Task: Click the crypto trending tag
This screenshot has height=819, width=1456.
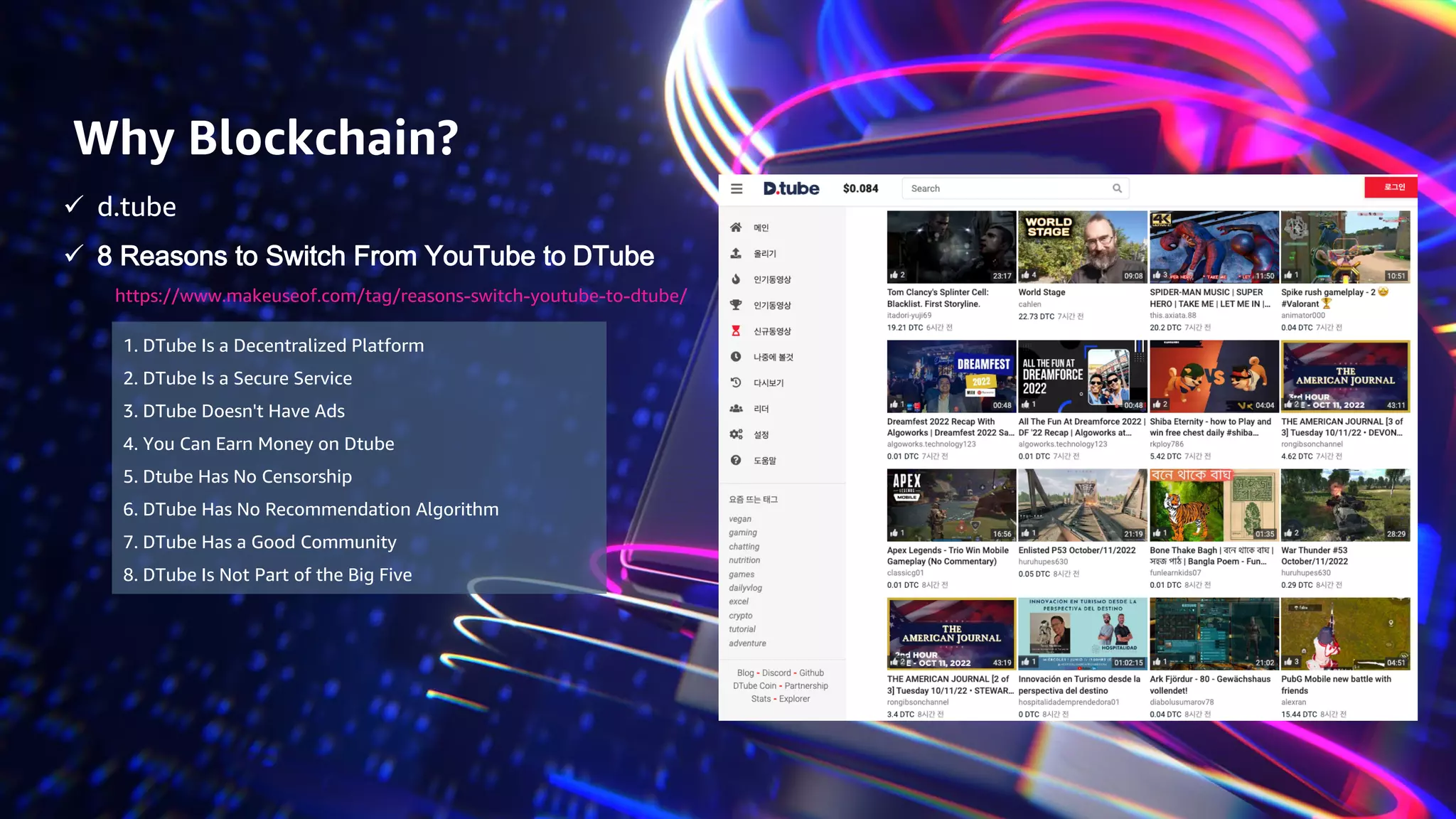Action: click(x=740, y=616)
